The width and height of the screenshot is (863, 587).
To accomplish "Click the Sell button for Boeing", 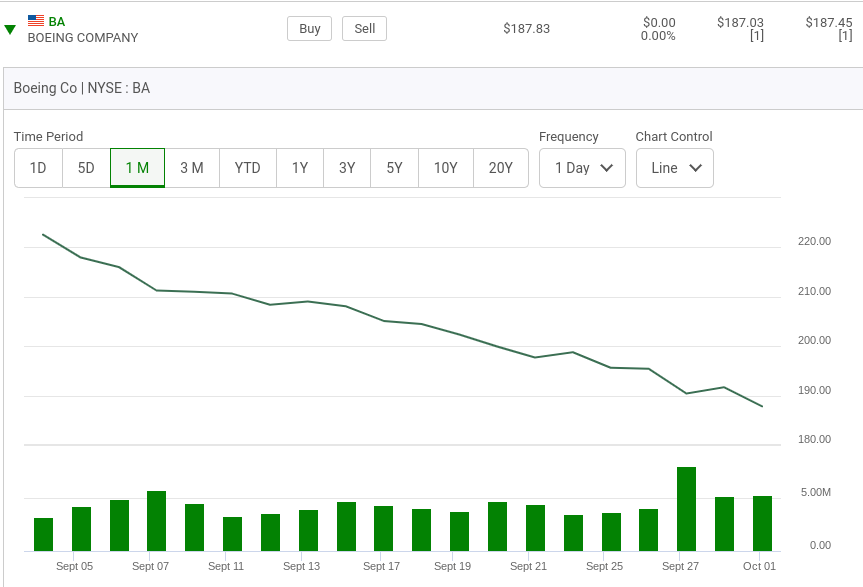I will point(364,29).
